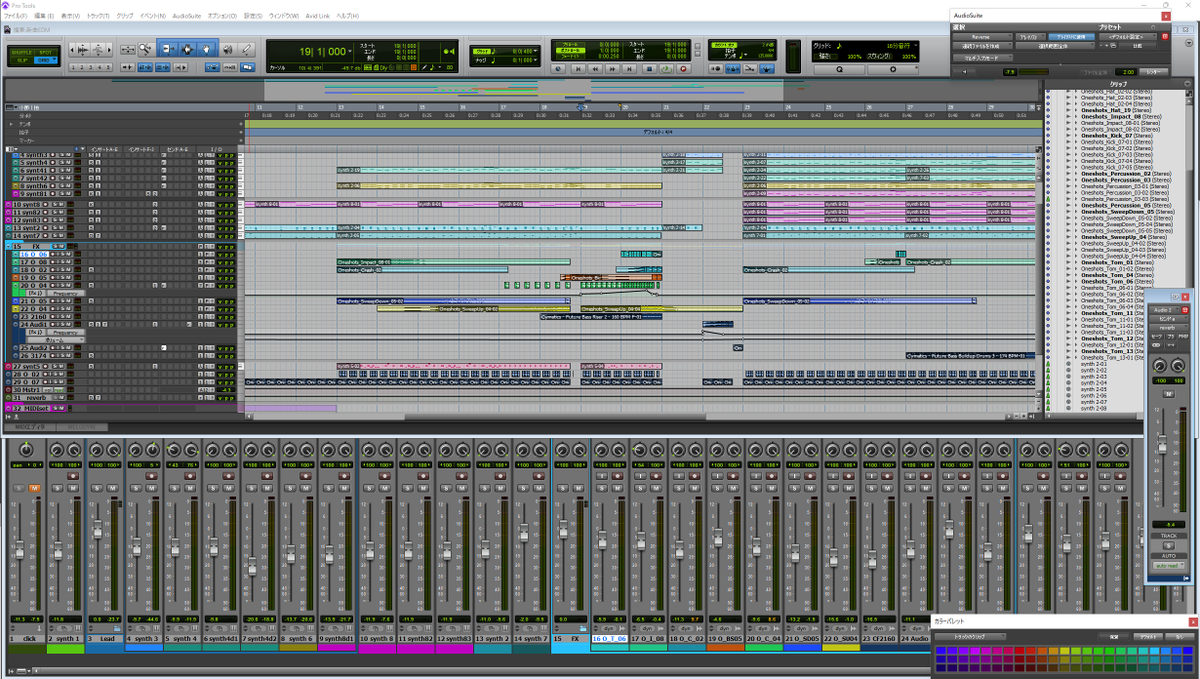Enable SPOT edit mode
Screen dimensions: 1200x679
(x=48, y=51)
